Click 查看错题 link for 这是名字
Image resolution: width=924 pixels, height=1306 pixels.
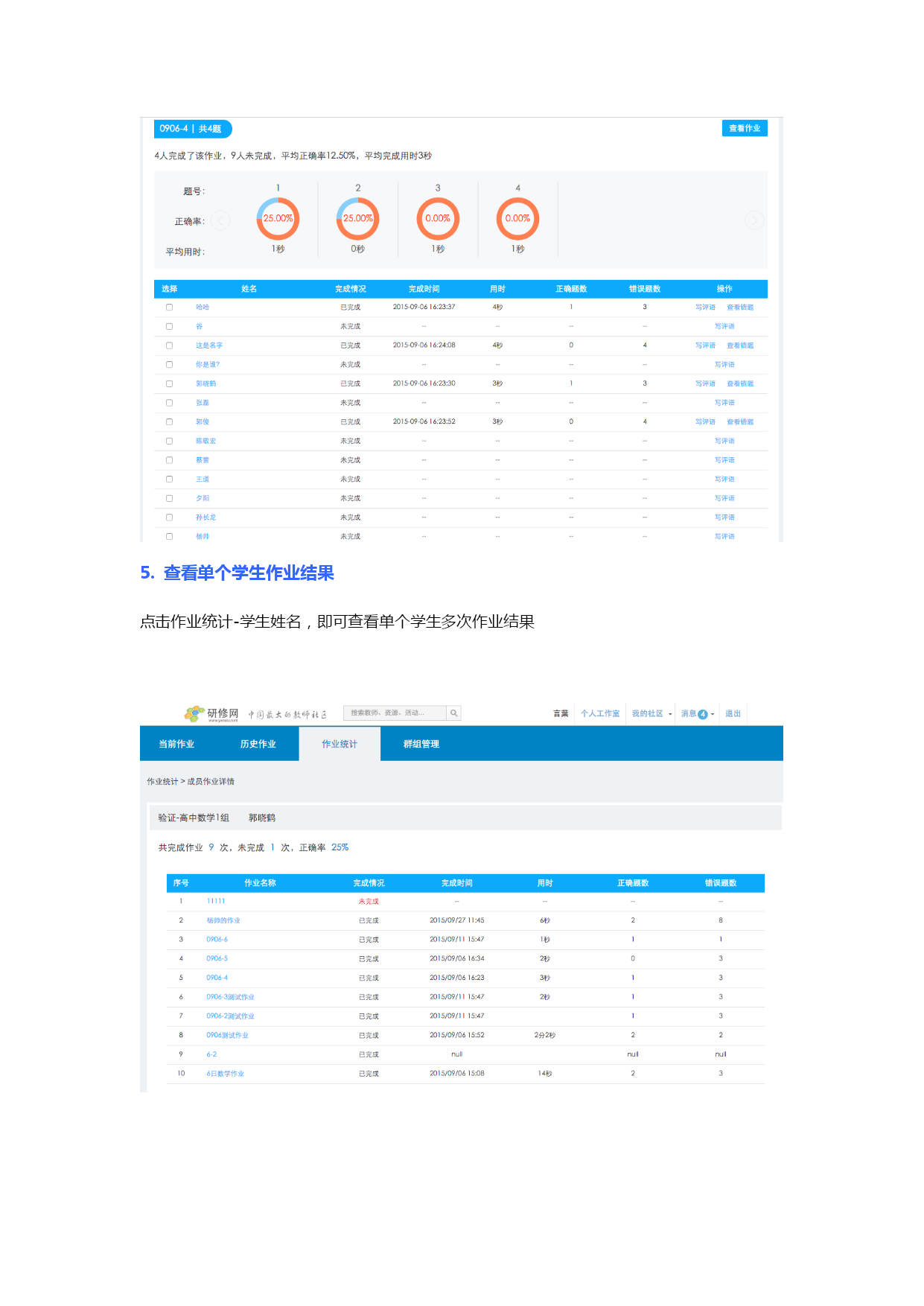tap(740, 345)
